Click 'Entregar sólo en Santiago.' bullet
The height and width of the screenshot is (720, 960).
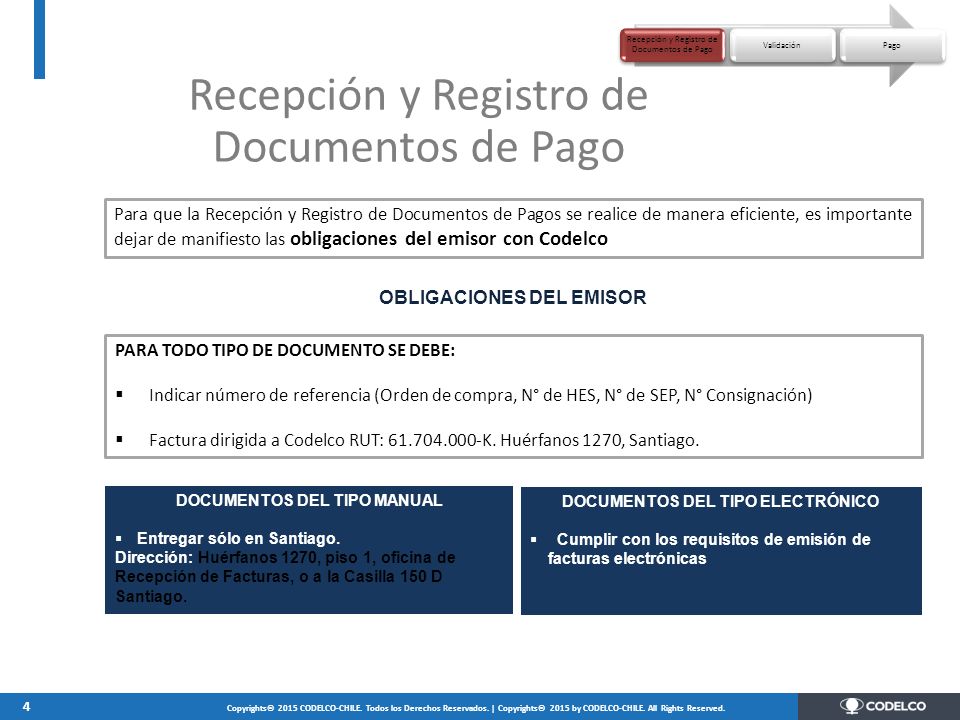click(238, 538)
